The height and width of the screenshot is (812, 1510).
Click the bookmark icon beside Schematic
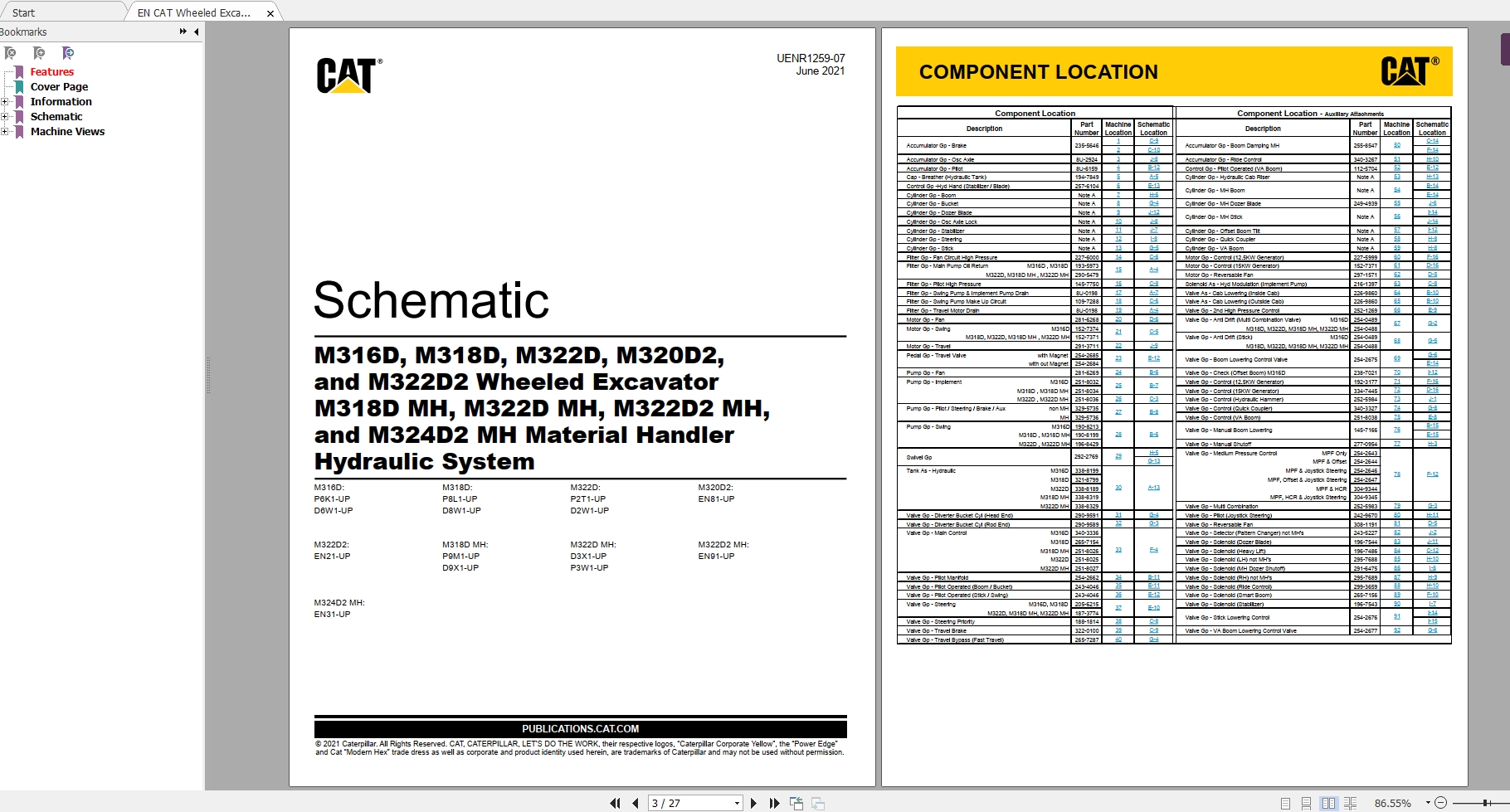[20, 117]
